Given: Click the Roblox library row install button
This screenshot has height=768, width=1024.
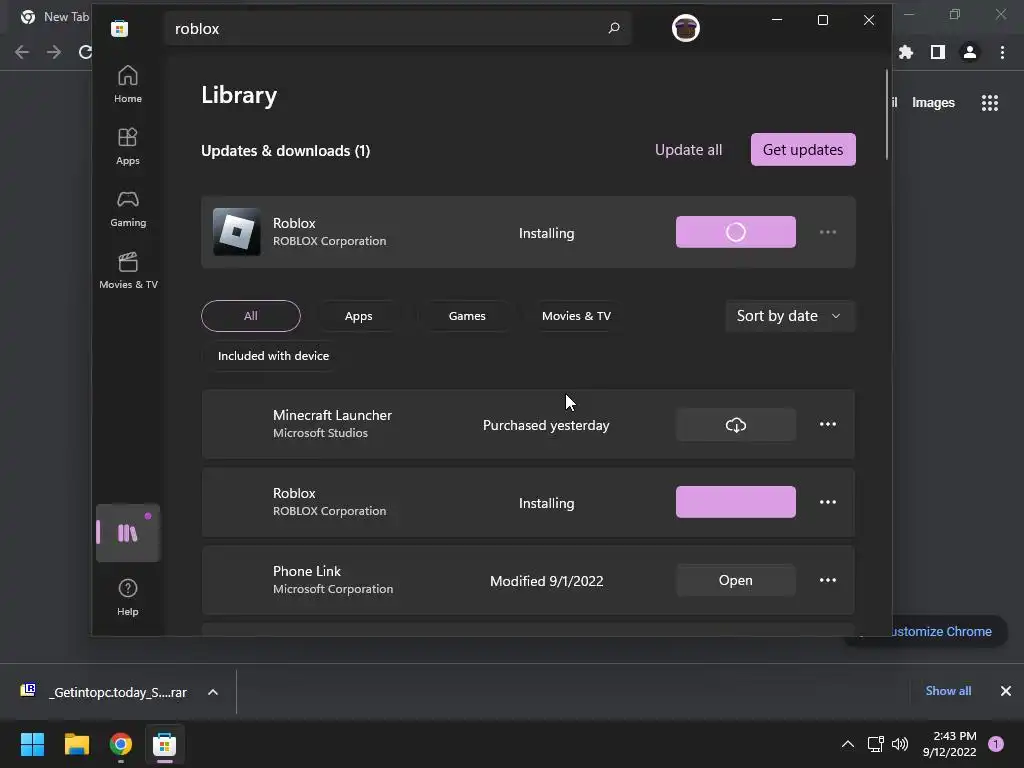Looking at the screenshot, I should 735,502.
